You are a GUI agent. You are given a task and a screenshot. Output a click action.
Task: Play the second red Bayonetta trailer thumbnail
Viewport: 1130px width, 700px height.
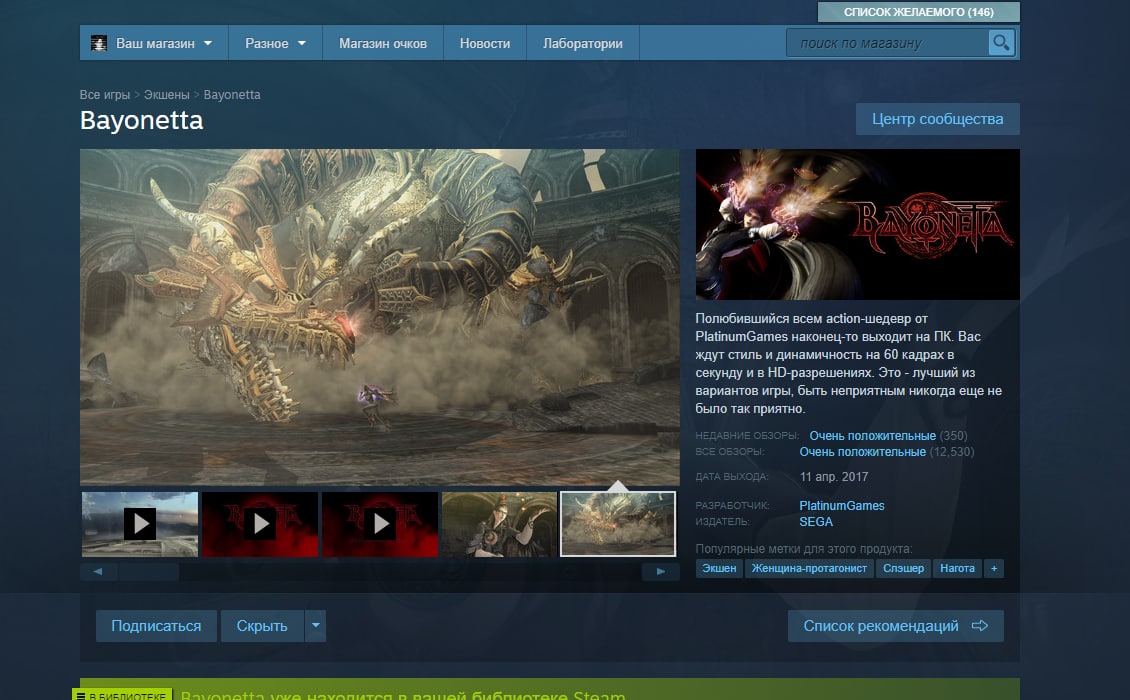click(260, 524)
